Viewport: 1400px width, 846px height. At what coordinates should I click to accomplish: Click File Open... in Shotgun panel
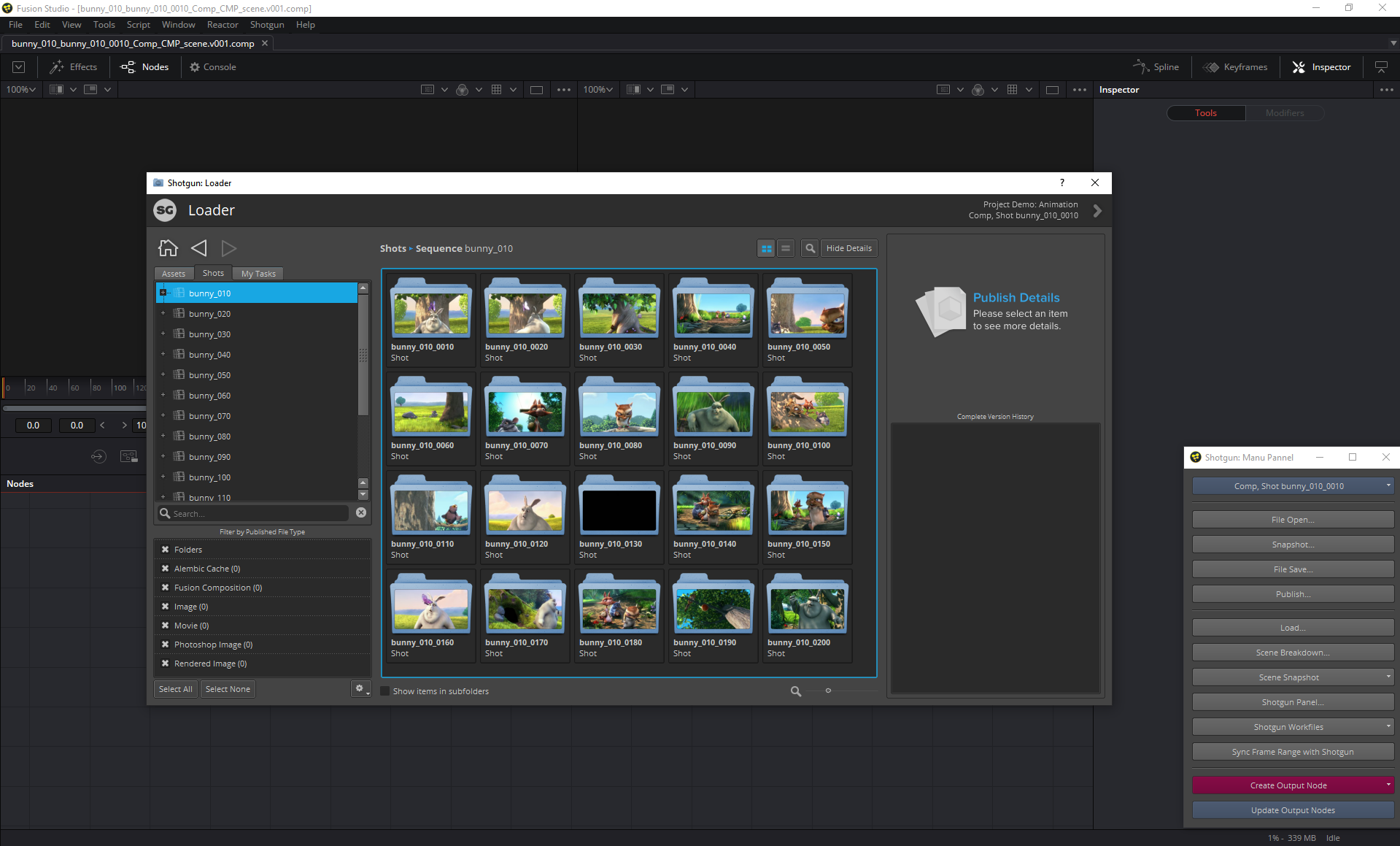click(1293, 520)
